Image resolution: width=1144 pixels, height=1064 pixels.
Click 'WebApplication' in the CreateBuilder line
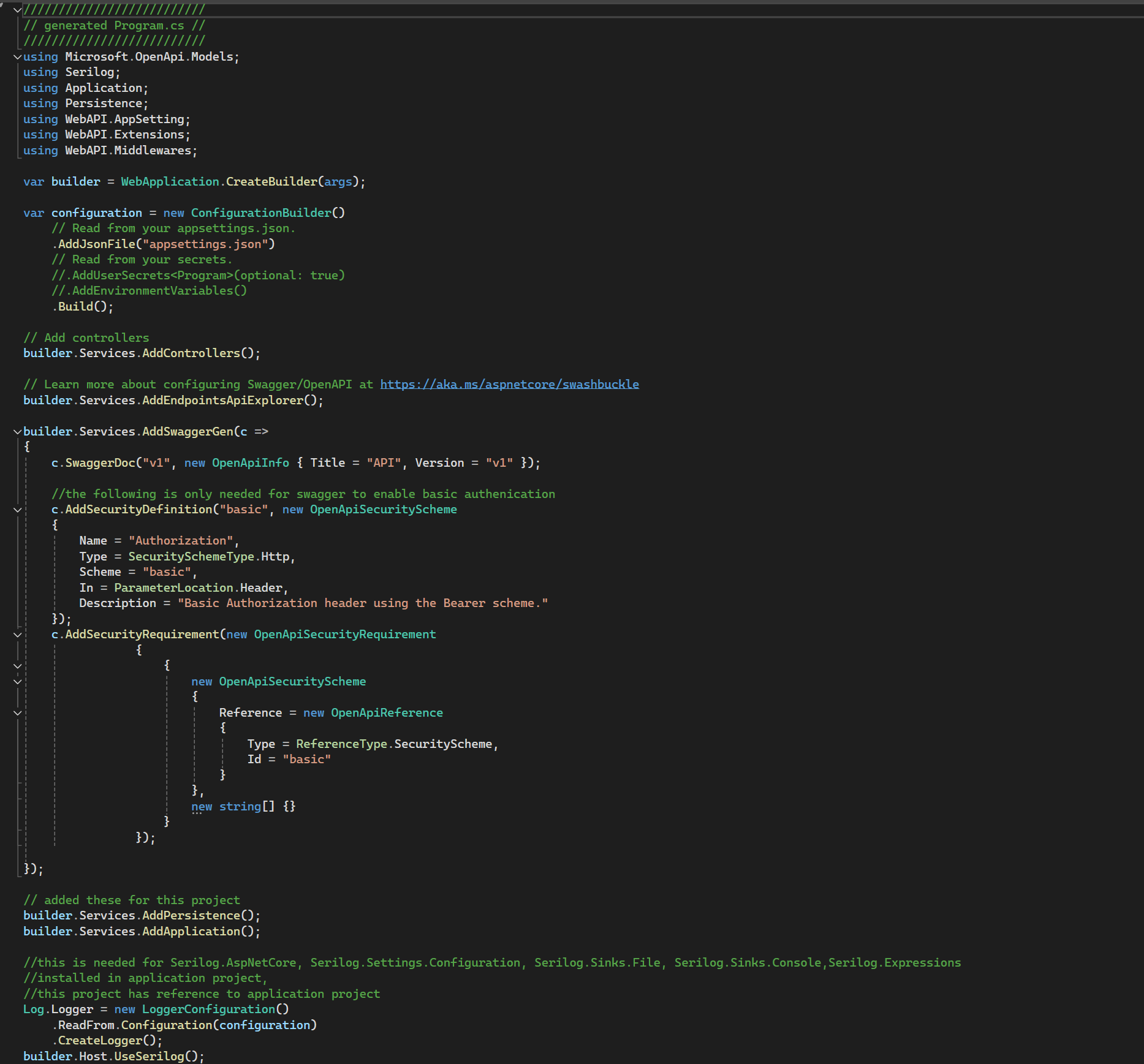[x=170, y=181]
